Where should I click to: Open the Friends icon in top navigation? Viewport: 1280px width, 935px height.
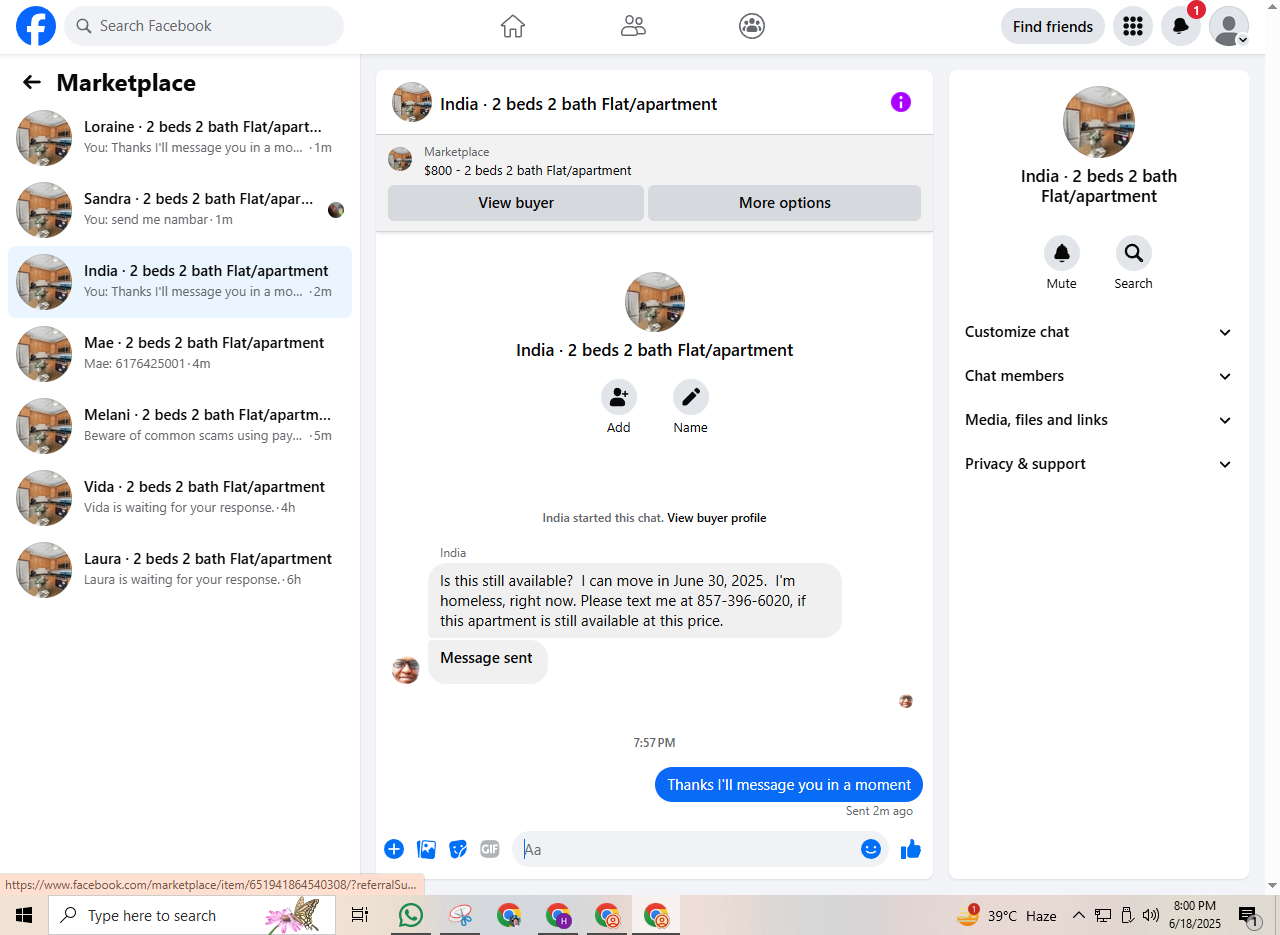(633, 26)
